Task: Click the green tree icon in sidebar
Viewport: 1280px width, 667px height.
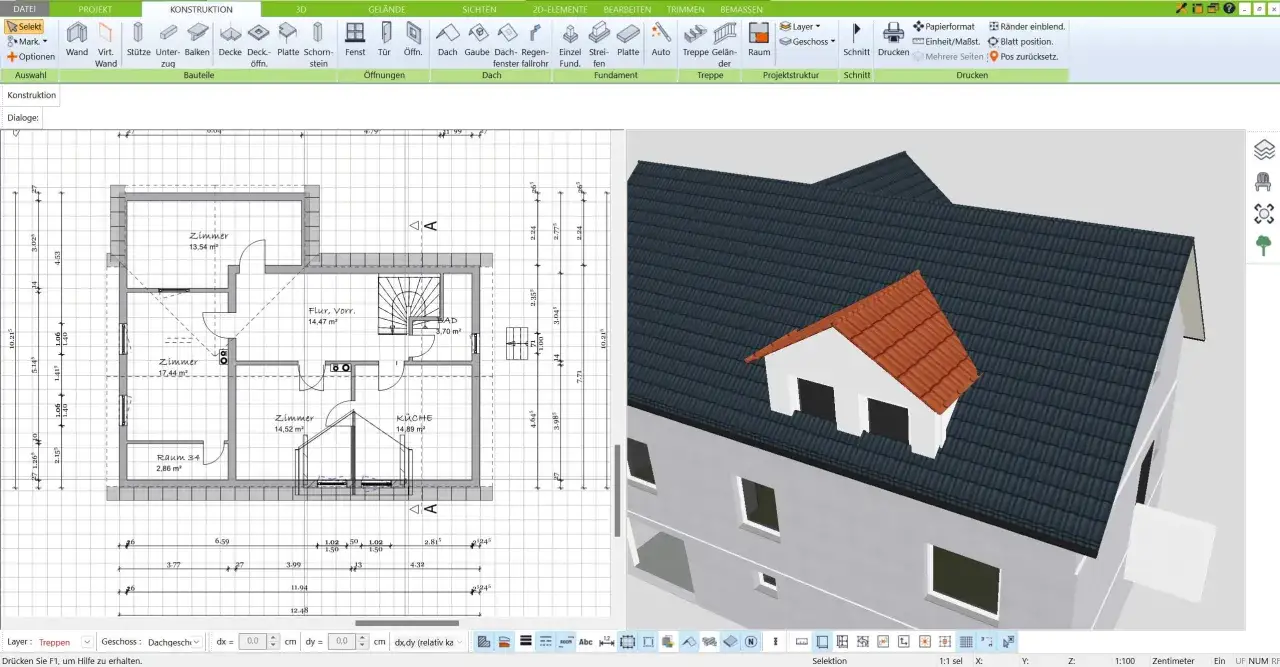Action: coord(1264,245)
